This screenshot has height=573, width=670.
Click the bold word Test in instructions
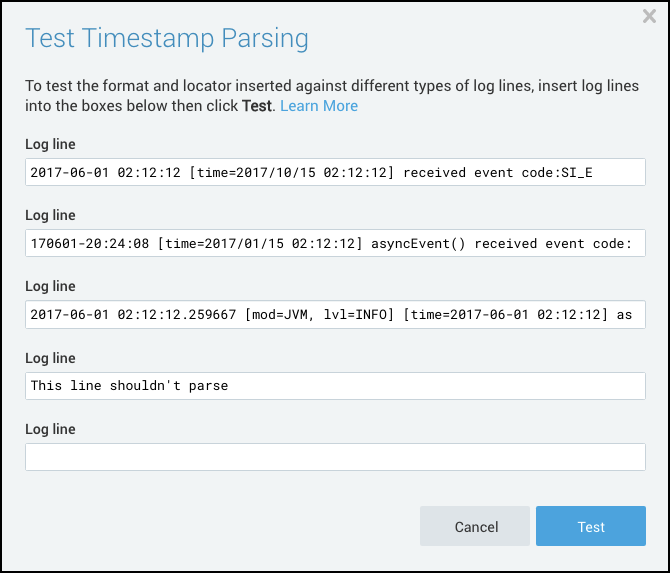click(x=256, y=106)
